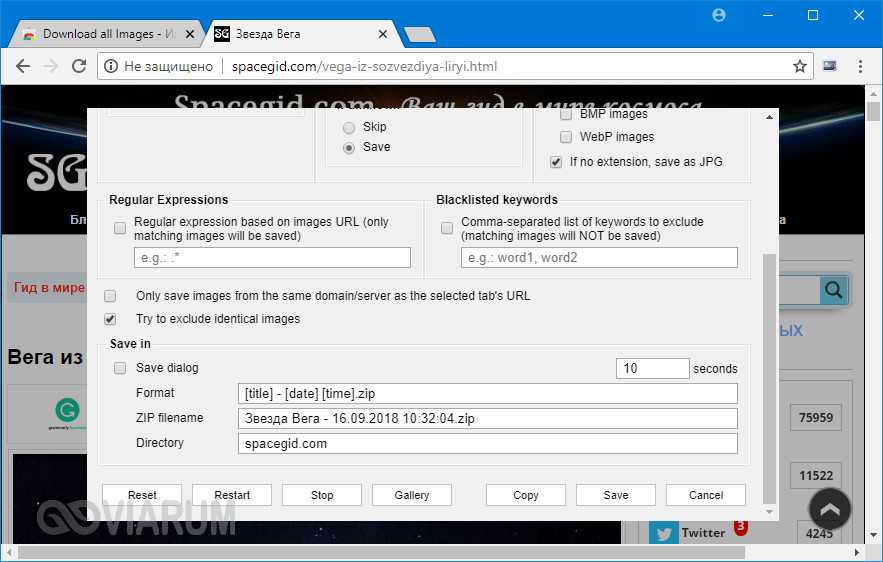Image resolution: width=883 pixels, height=562 pixels.
Task: Click the Gallery button
Action: [411, 495]
